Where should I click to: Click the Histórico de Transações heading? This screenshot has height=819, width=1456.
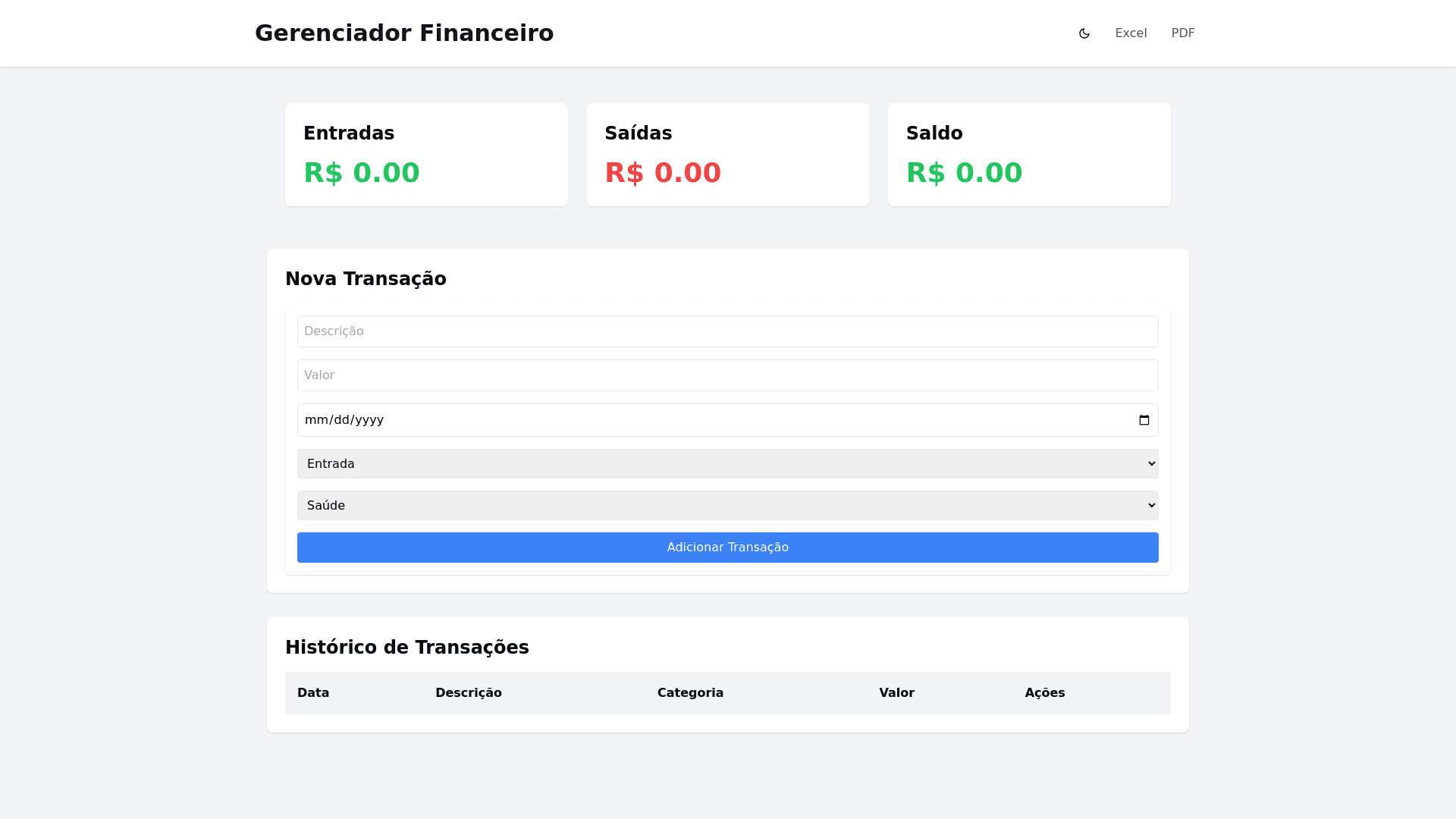click(x=407, y=648)
